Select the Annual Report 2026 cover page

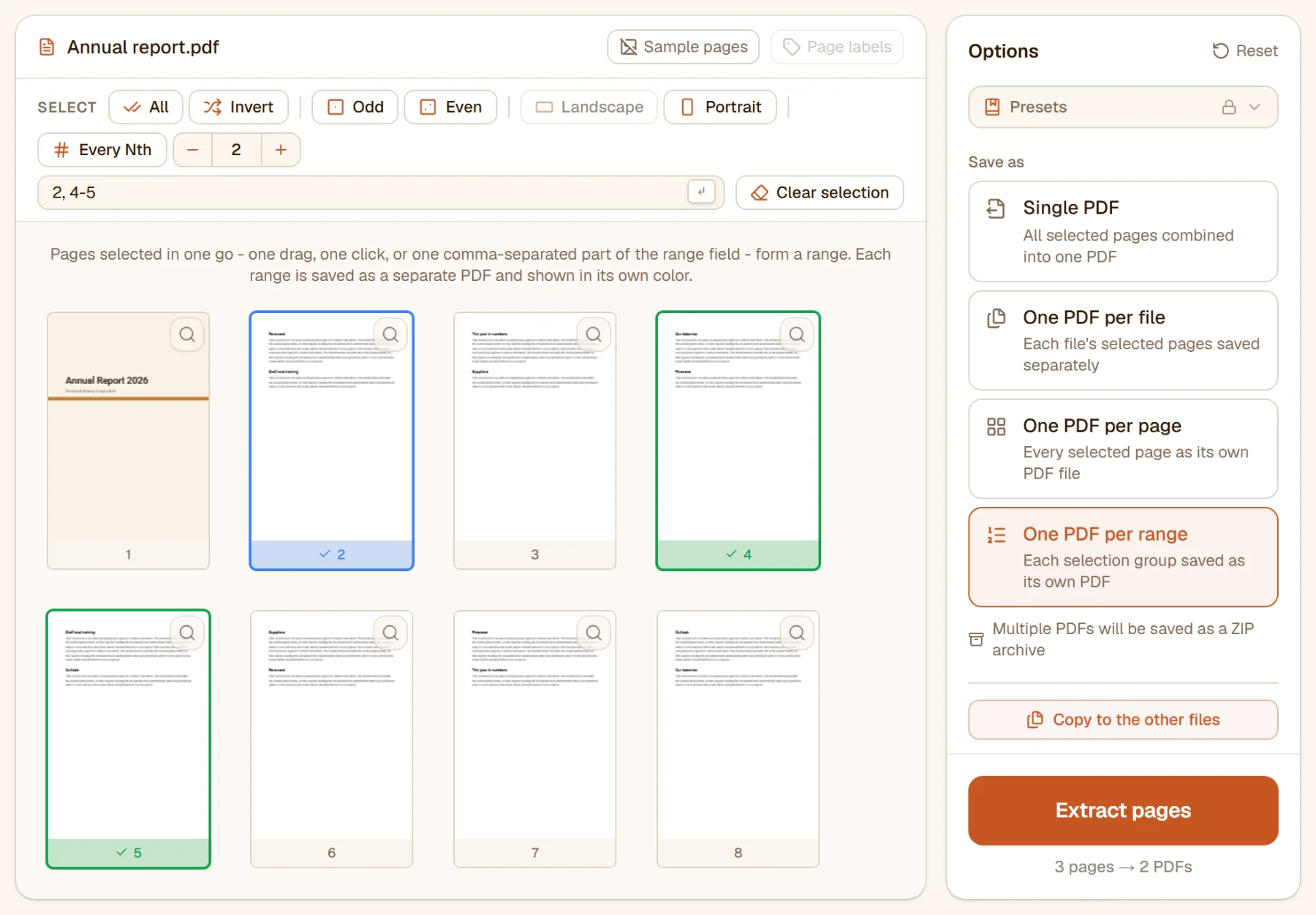point(128,440)
